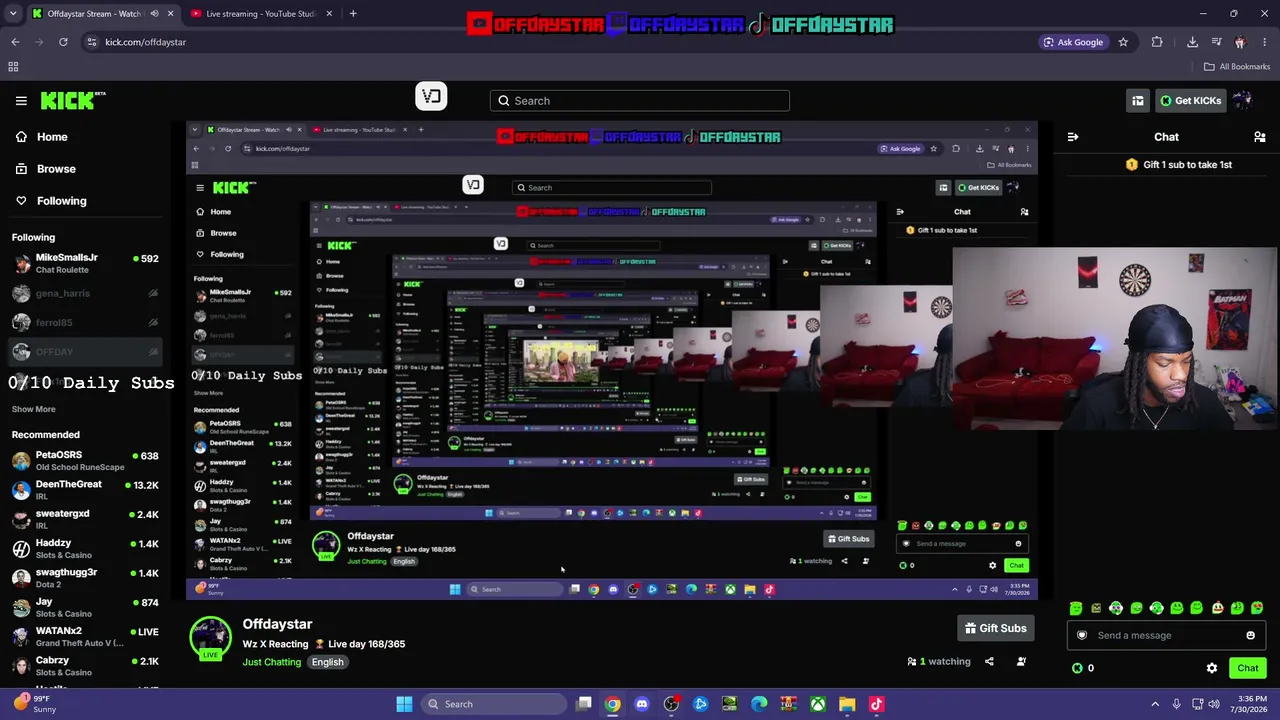
Task: Open All Bookmarks folder
Action: click(1237, 67)
